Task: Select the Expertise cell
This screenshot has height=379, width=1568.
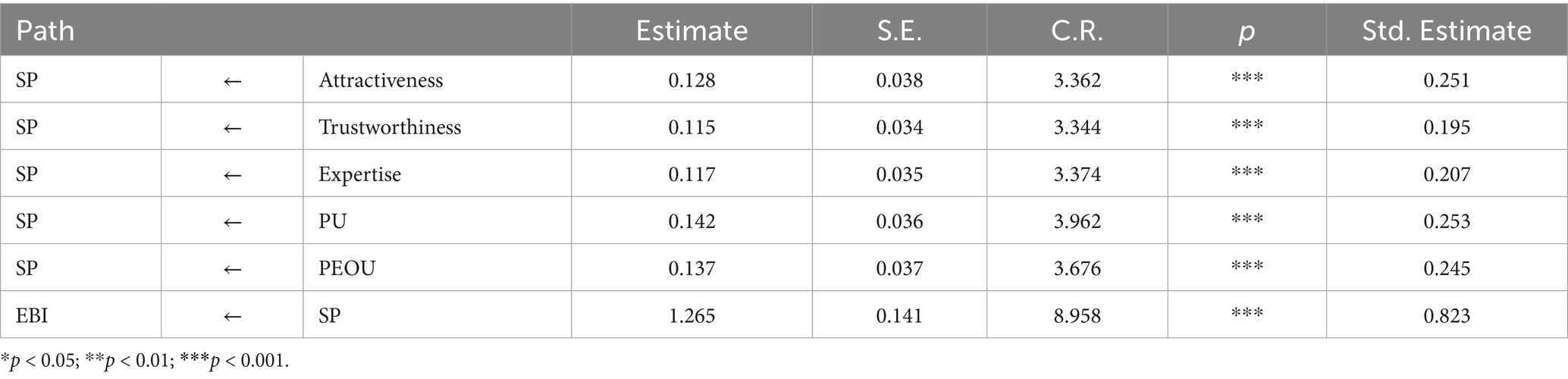Action: pos(359,174)
